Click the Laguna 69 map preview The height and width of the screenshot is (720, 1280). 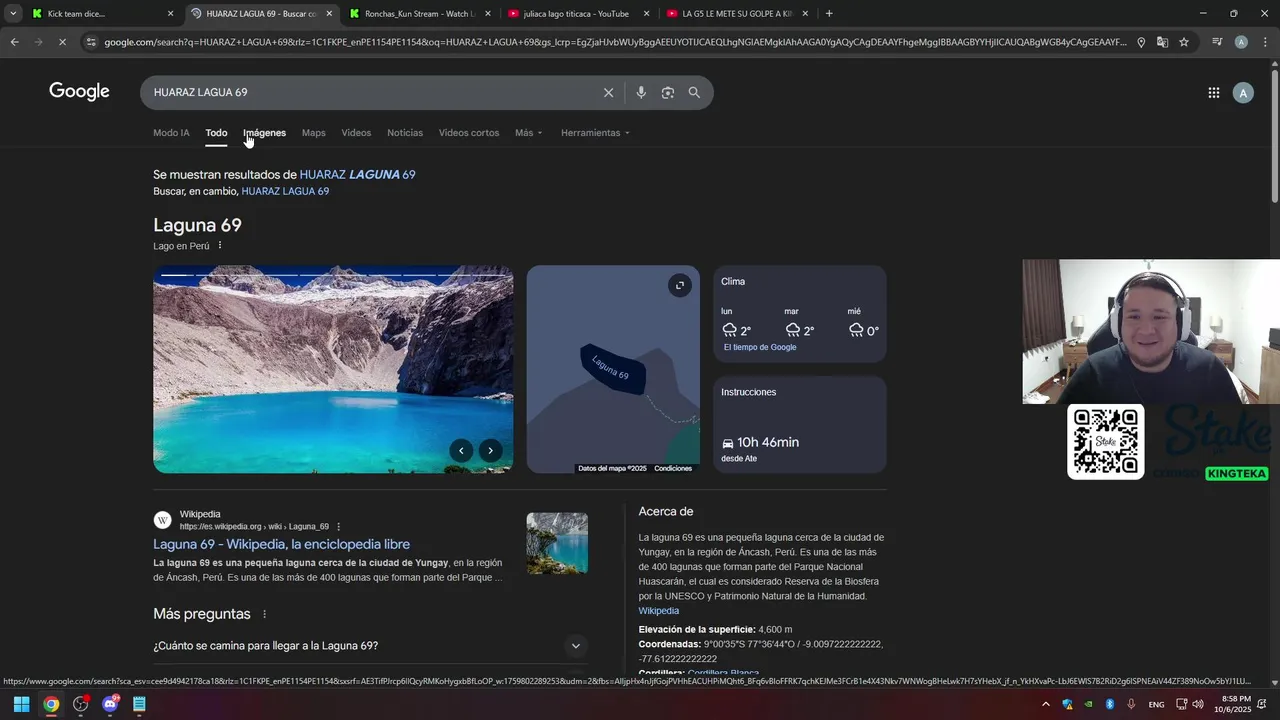pyautogui.click(x=613, y=369)
